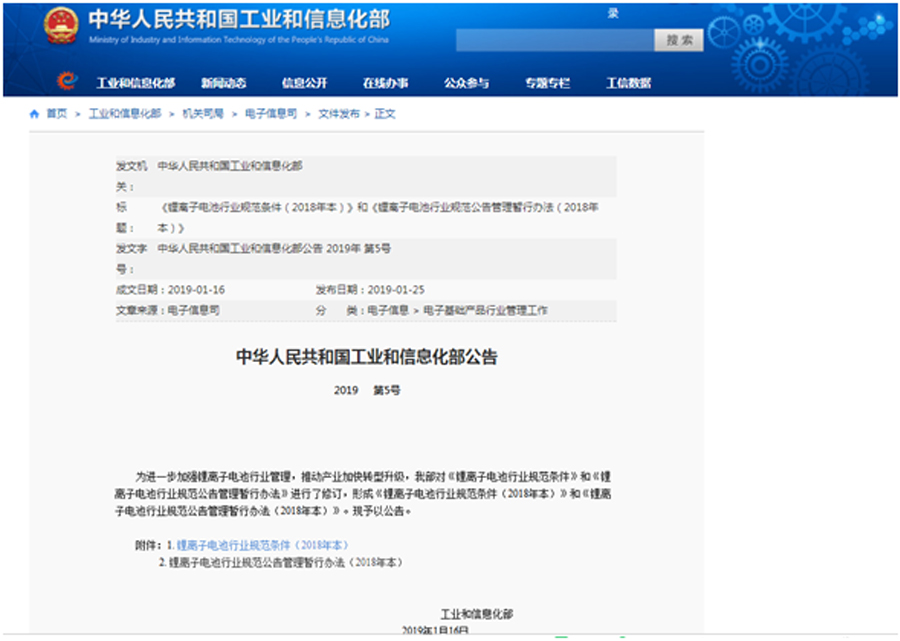Click the 中华人民共和国工业和信息化部 site title

pos(238,20)
